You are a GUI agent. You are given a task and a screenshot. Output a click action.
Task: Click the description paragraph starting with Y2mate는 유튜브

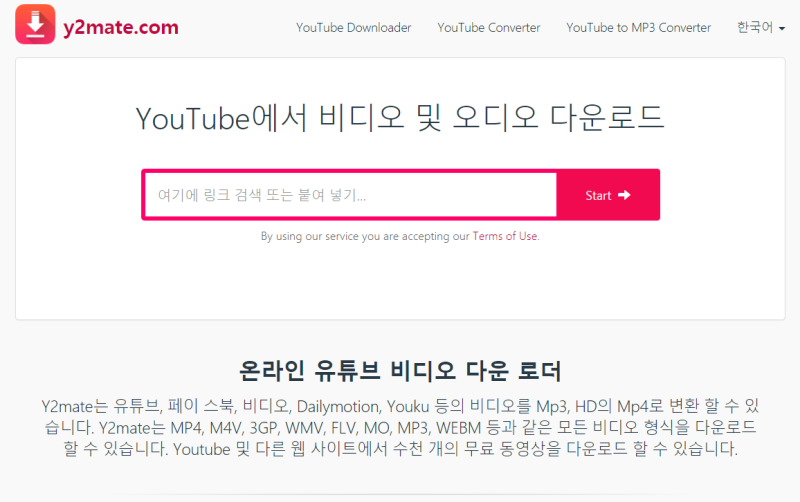[x=400, y=428]
